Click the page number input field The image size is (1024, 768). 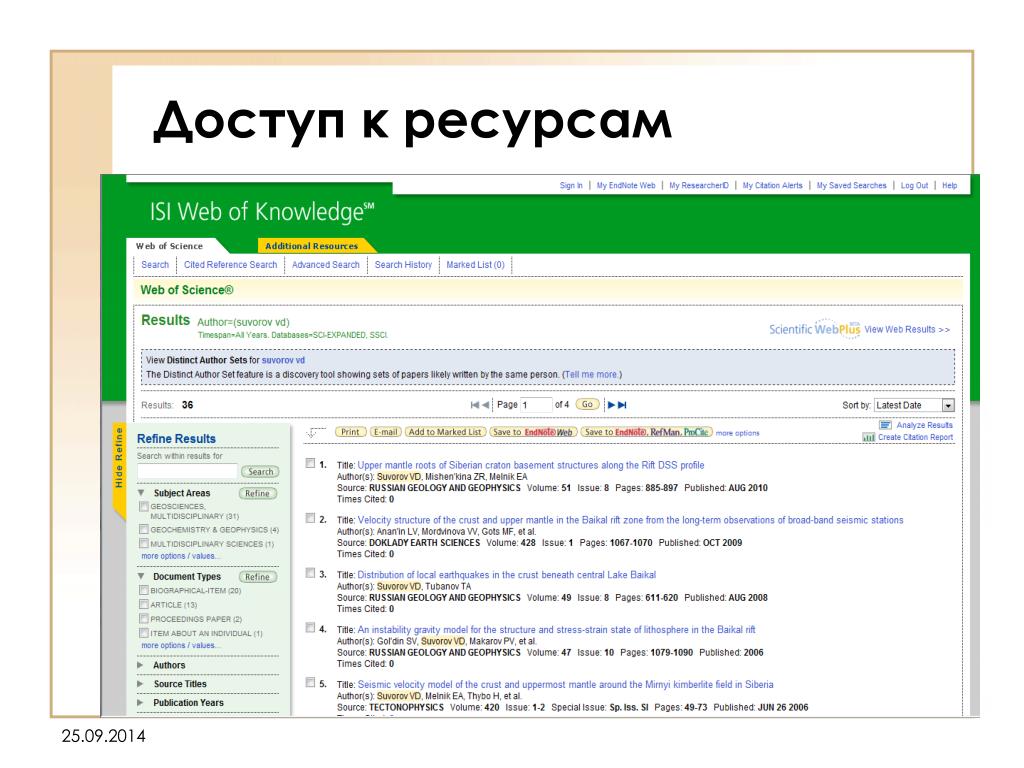pyautogui.click(x=536, y=405)
